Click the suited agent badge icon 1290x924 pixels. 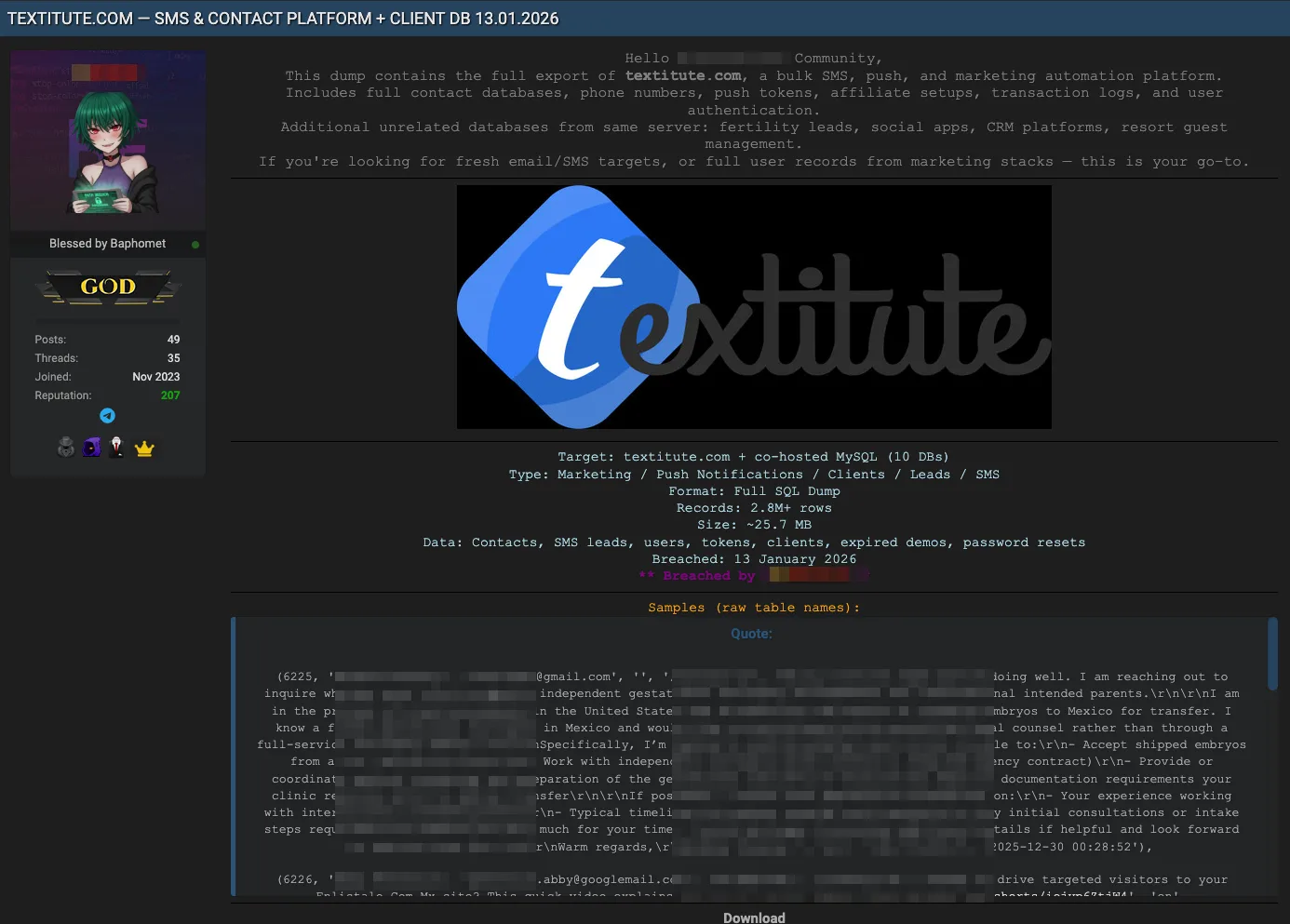(x=117, y=448)
